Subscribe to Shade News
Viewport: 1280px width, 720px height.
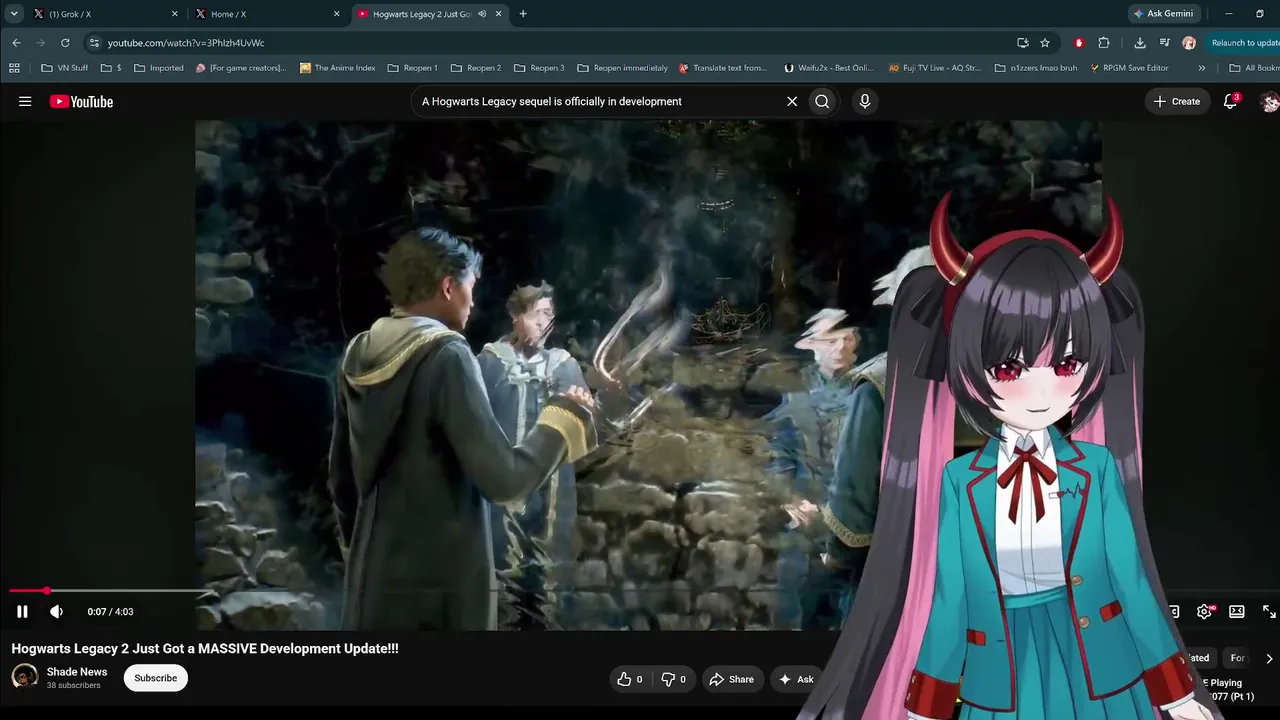[155, 678]
